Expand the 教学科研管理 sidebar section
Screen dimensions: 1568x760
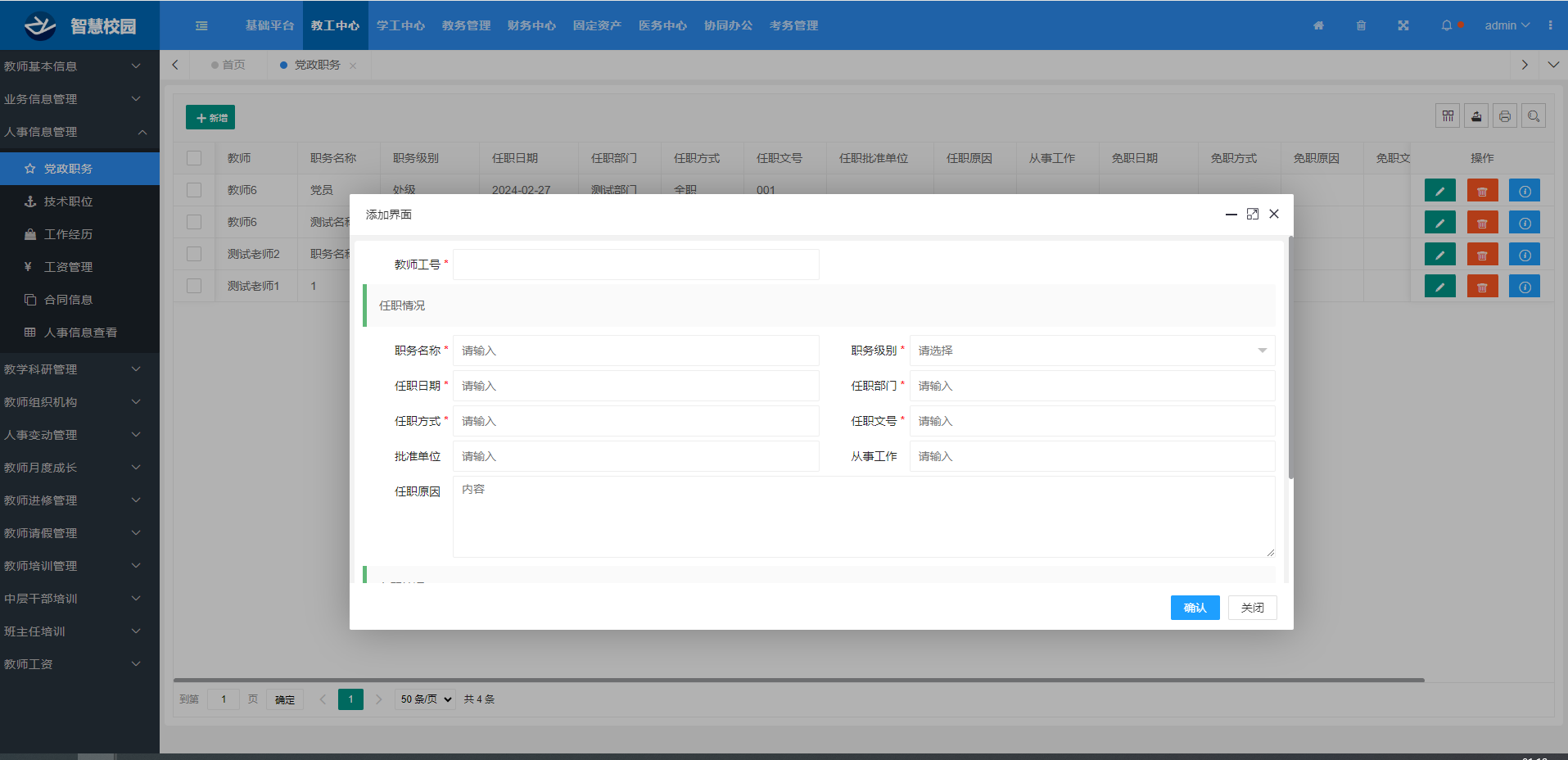(x=72, y=369)
